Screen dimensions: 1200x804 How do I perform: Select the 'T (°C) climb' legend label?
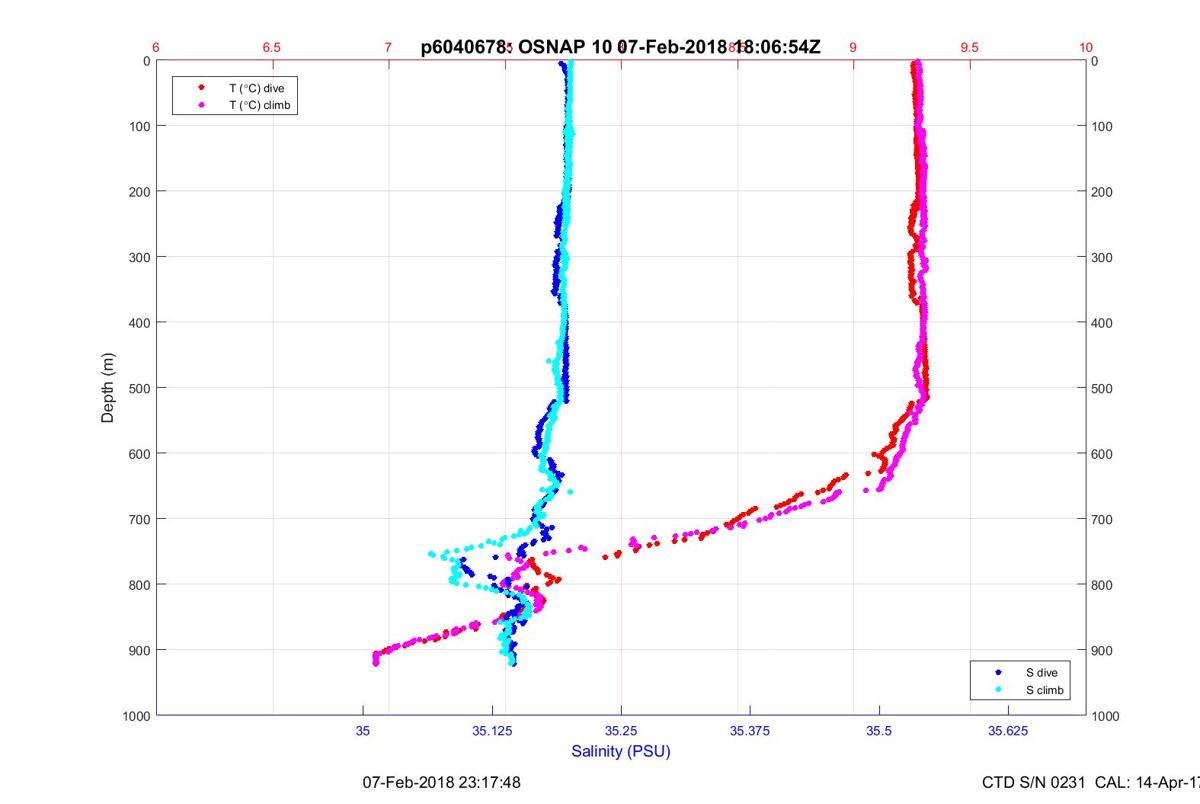(x=260, y=104)
